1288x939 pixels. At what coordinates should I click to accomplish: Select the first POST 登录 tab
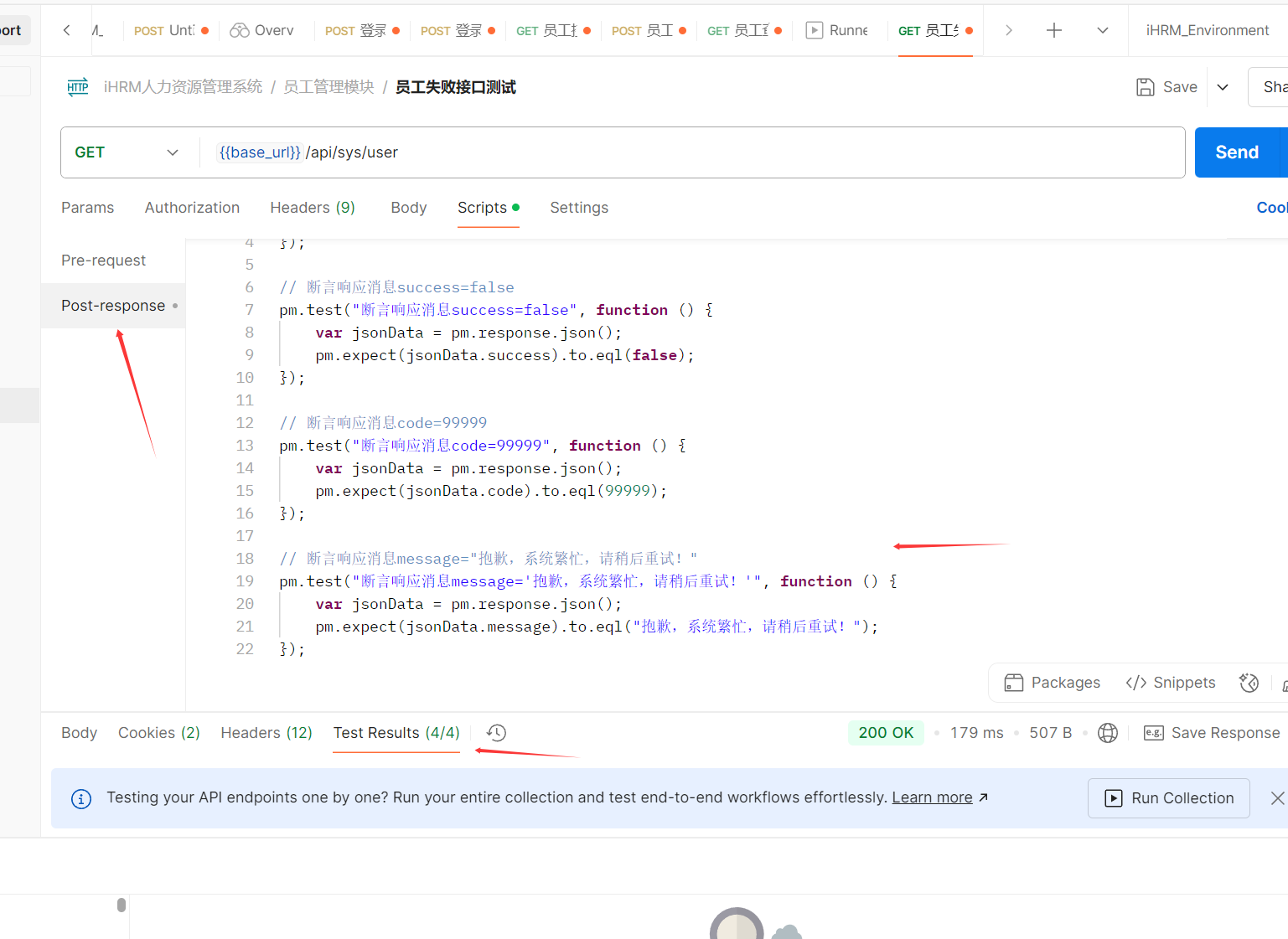[x=362, y=30]
